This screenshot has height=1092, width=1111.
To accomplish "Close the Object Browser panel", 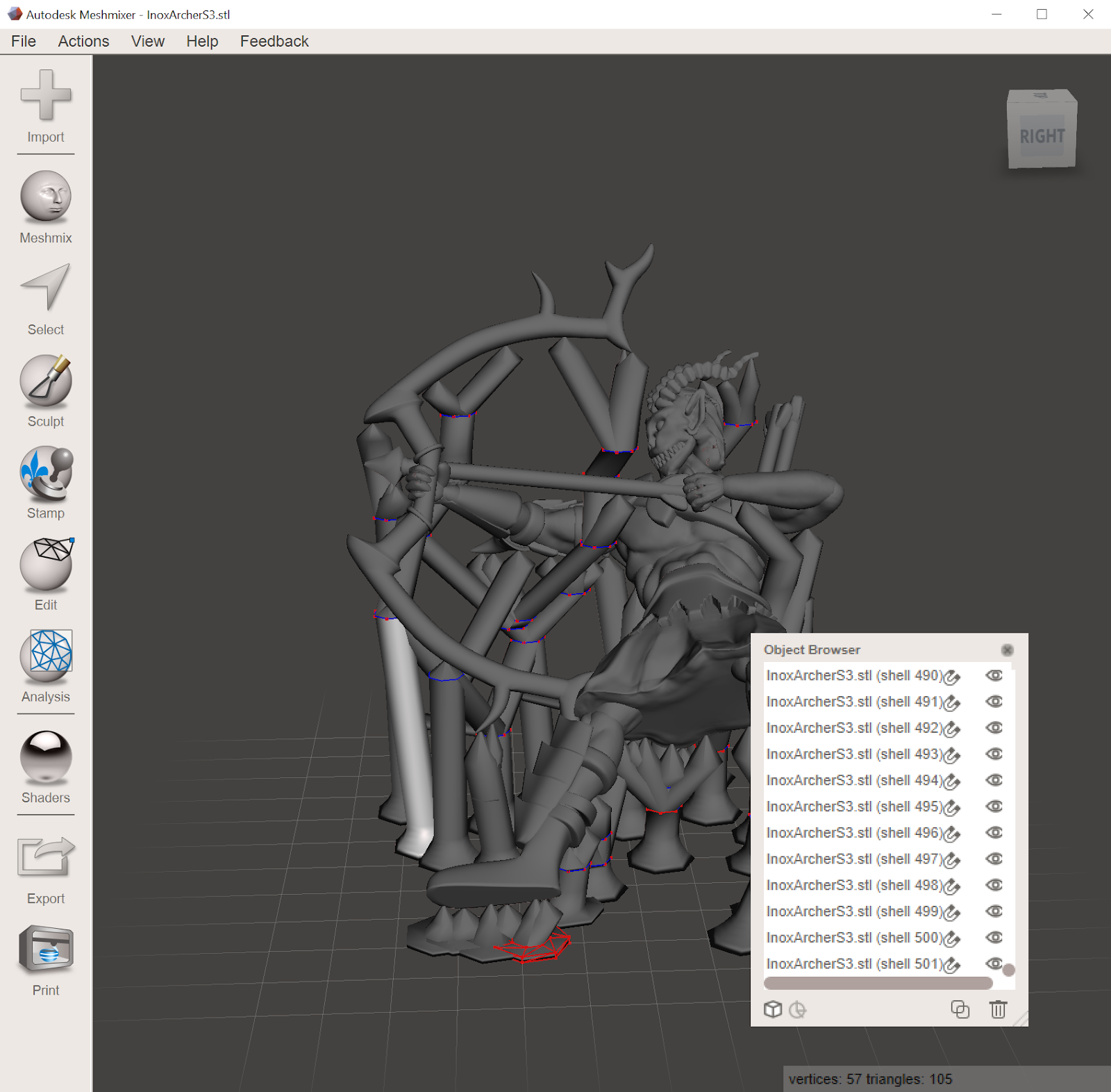I will (x=1008, y=650).
